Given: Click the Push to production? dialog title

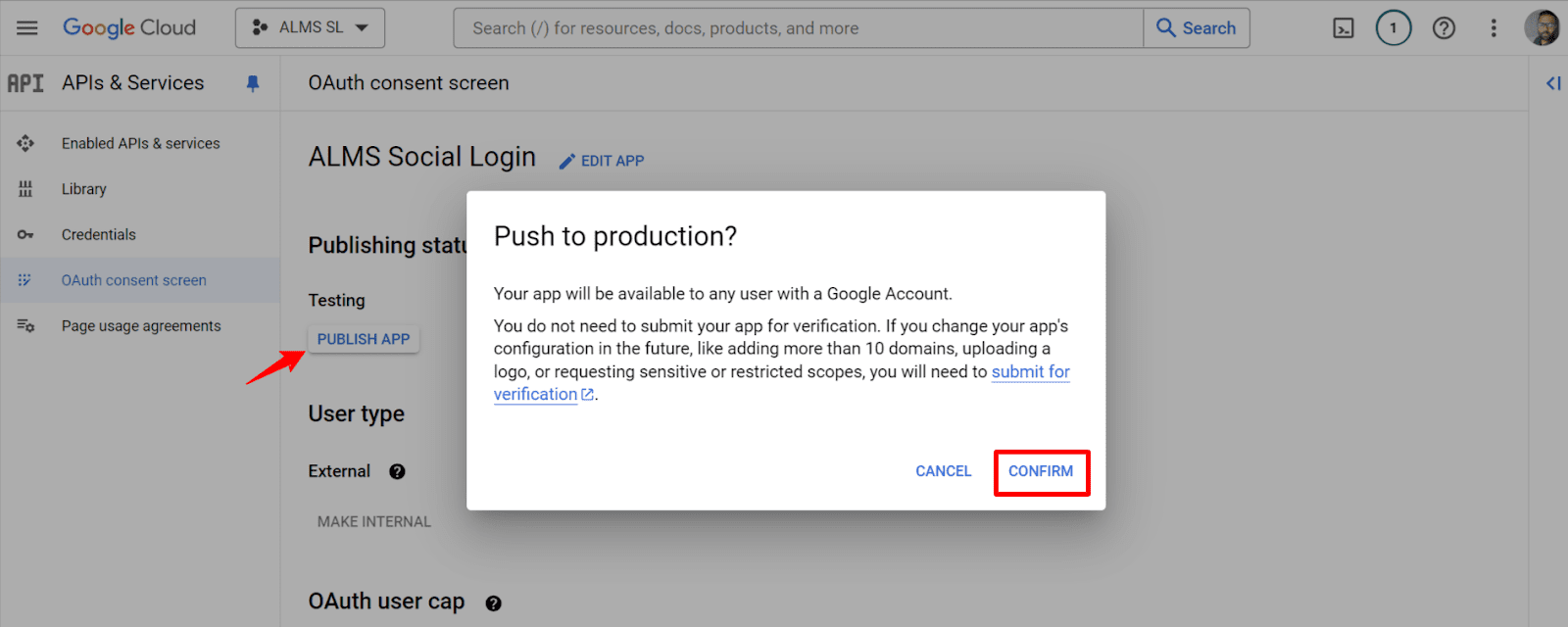Looking at the screenshot, I should coord(615,236).
